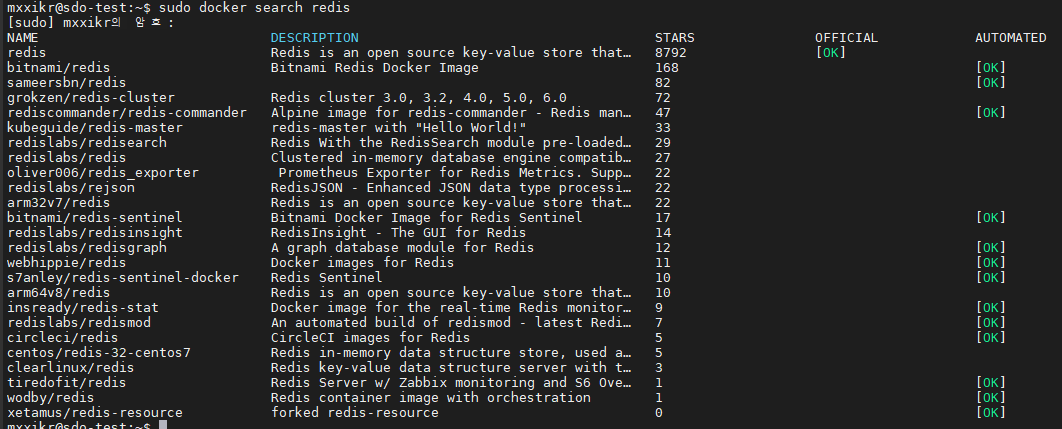Click the oliver006/redis_exporter image name
1062x429 pixels.
[x=102, y=172]
